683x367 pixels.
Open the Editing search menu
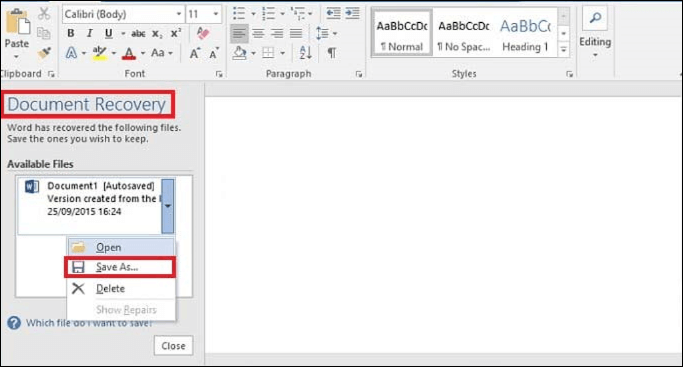(595, 31)
